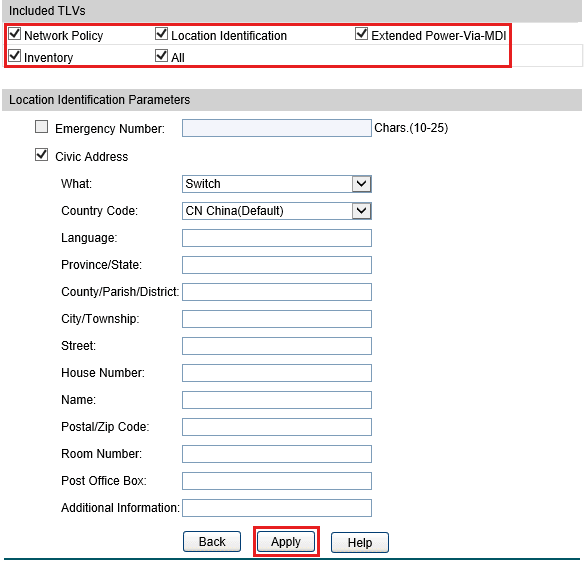Toggle Extended Power-Via-MDI checkbox

(x=361, y=34)
